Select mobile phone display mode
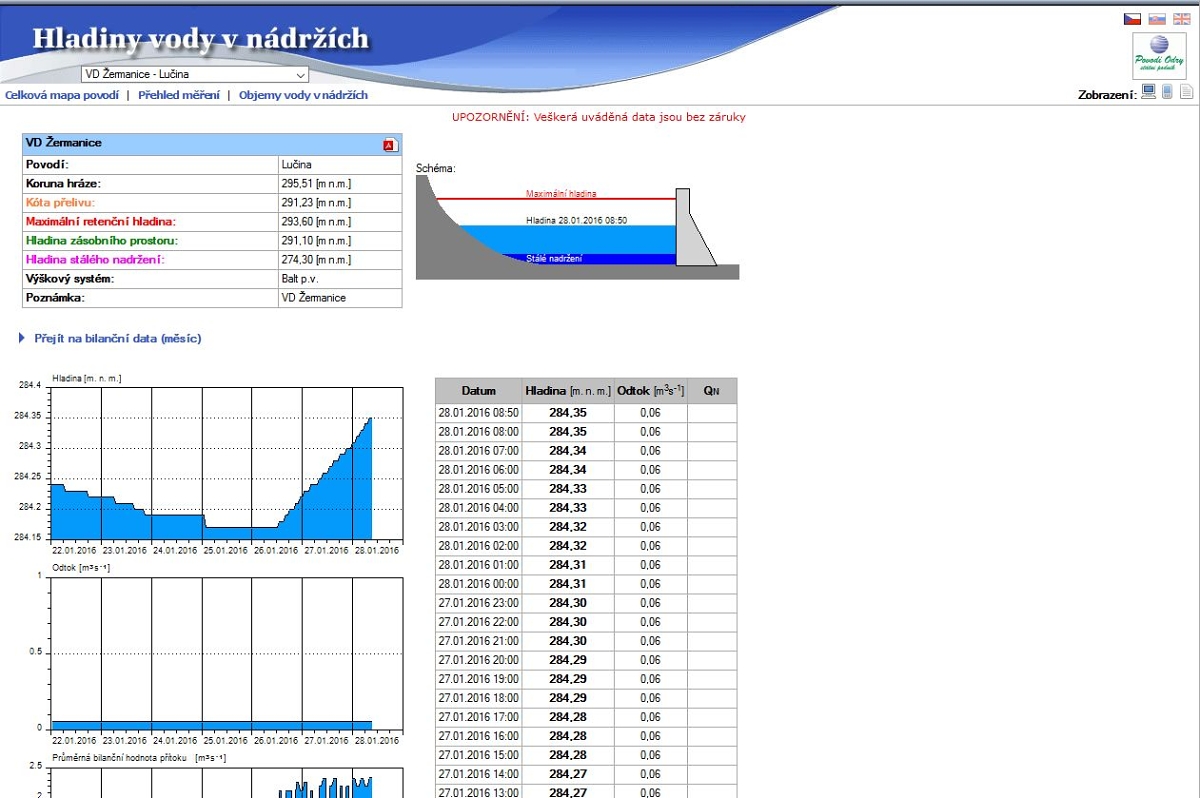 1167,93
